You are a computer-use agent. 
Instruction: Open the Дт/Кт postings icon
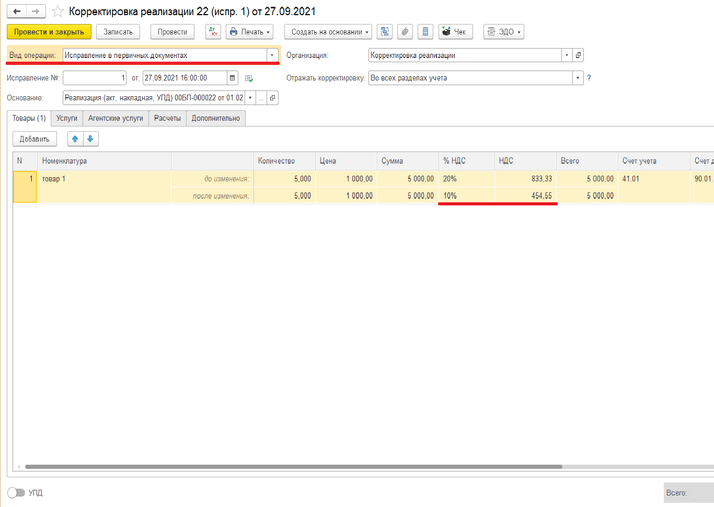point(213,32)
